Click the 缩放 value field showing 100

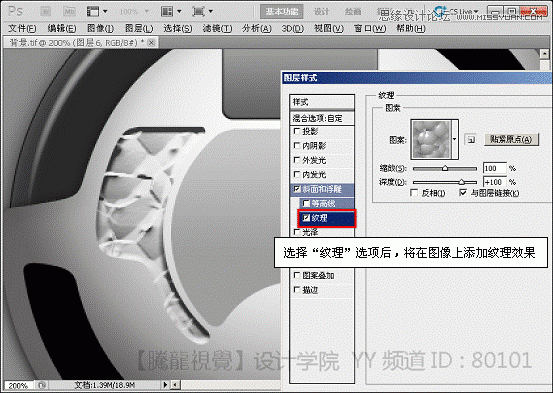coord(494,168)
